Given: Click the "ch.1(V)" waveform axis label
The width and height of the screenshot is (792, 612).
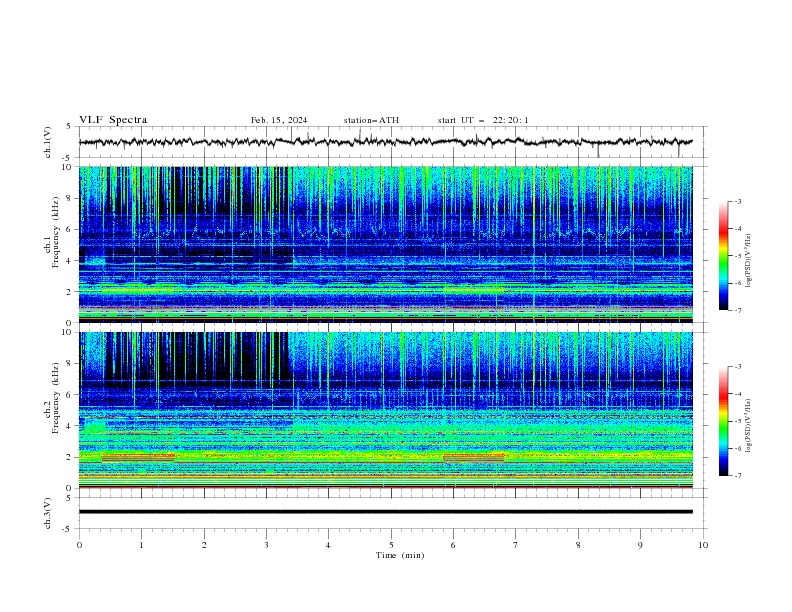Looking at the screenshot, I should point(48,142).
